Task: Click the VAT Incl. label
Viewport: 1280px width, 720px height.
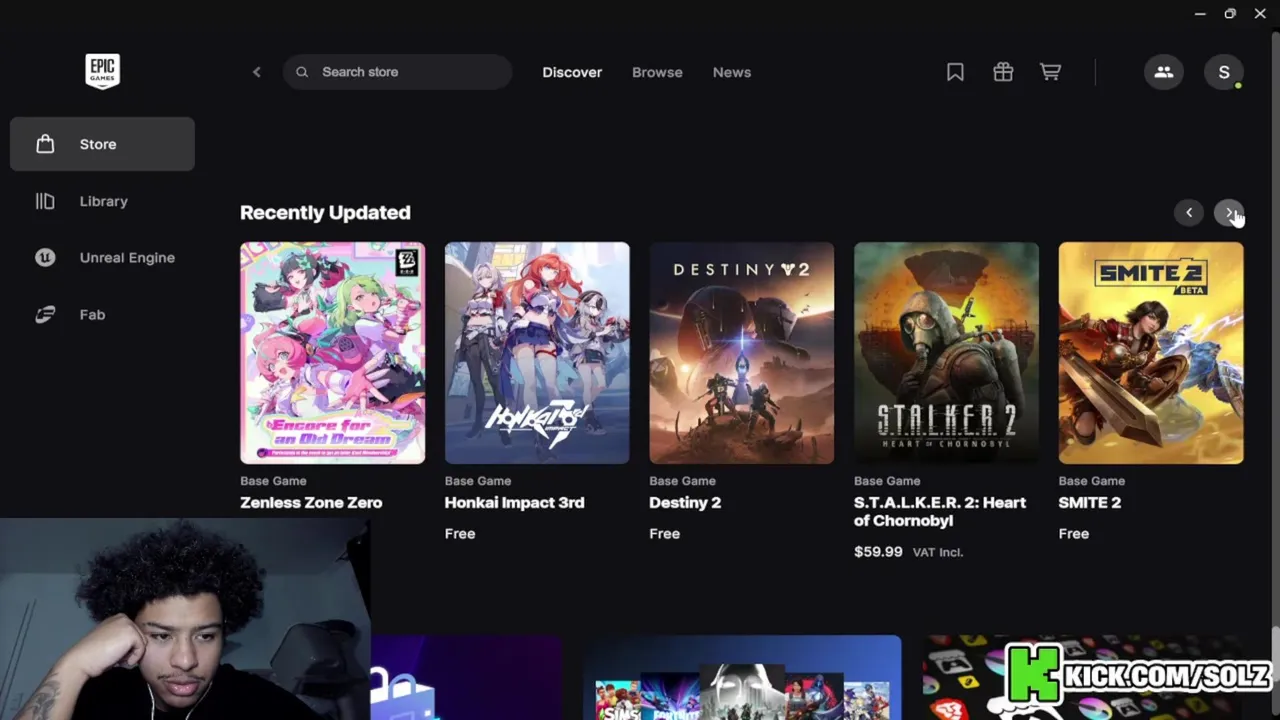Action: 938,552
